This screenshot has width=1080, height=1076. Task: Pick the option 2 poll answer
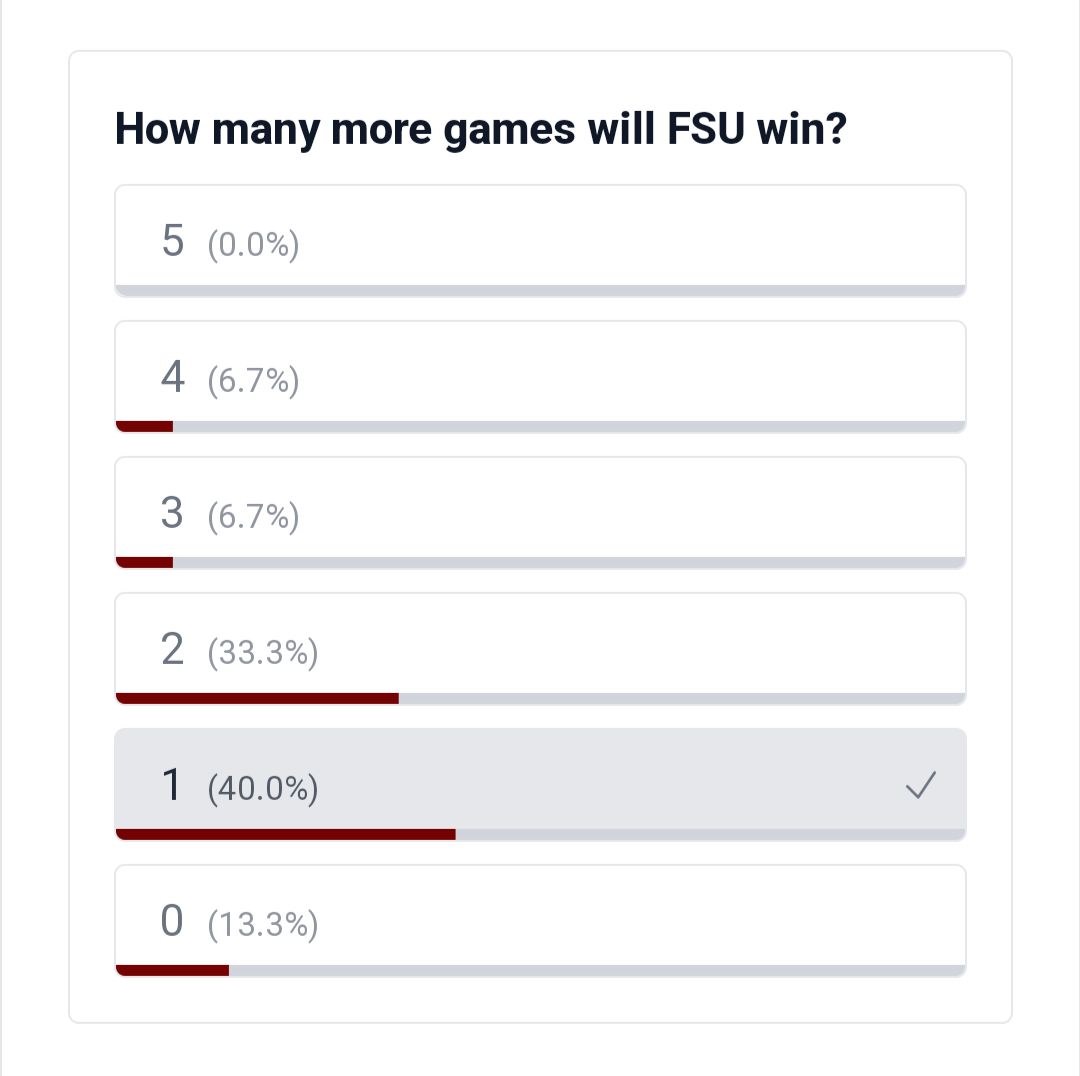(541, 648)
